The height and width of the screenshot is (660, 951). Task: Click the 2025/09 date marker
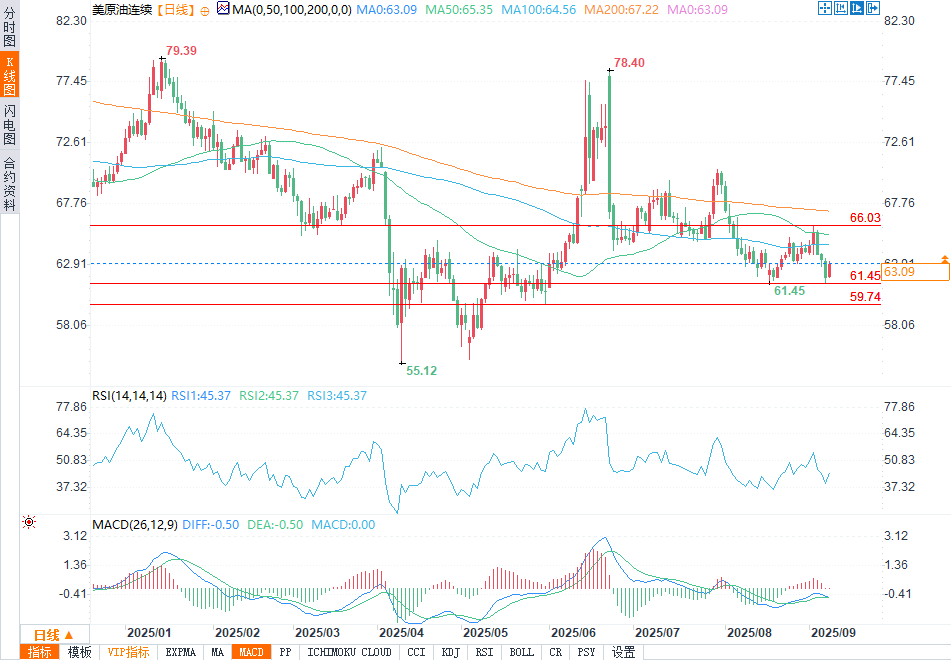(x=833, y=633)
